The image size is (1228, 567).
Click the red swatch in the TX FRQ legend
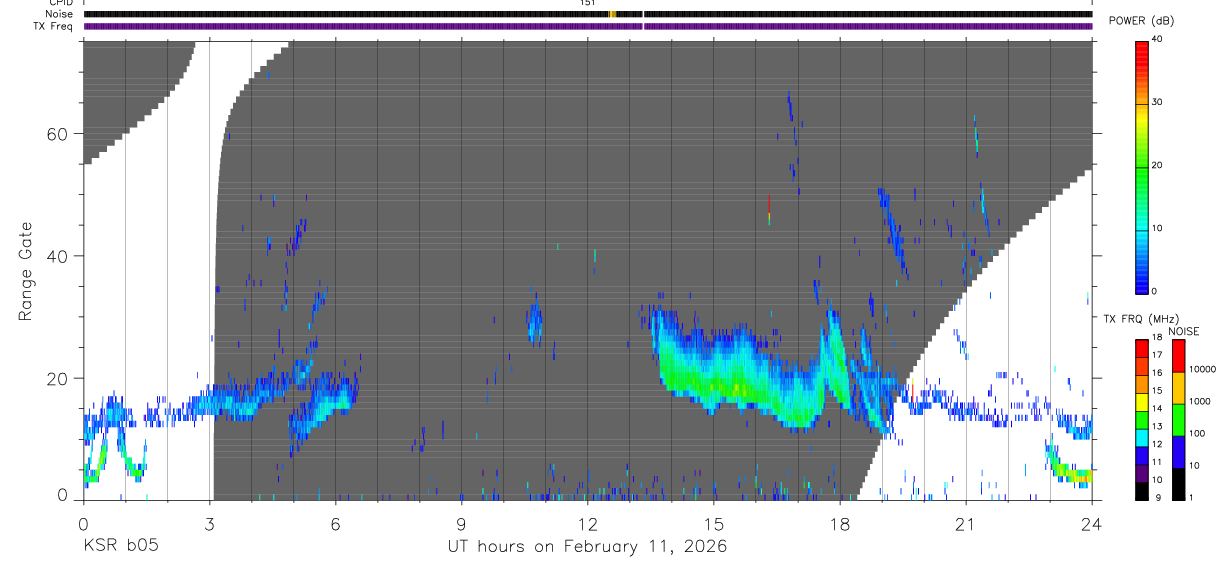click(x=1141, y=346)
